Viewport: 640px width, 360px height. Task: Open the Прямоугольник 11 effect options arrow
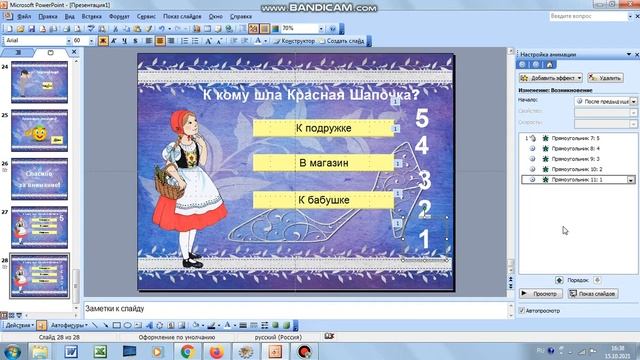point(631,180)
